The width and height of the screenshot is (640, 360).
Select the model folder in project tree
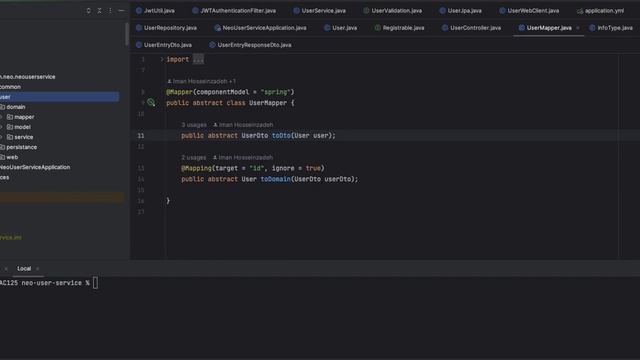tap(22, 127)
